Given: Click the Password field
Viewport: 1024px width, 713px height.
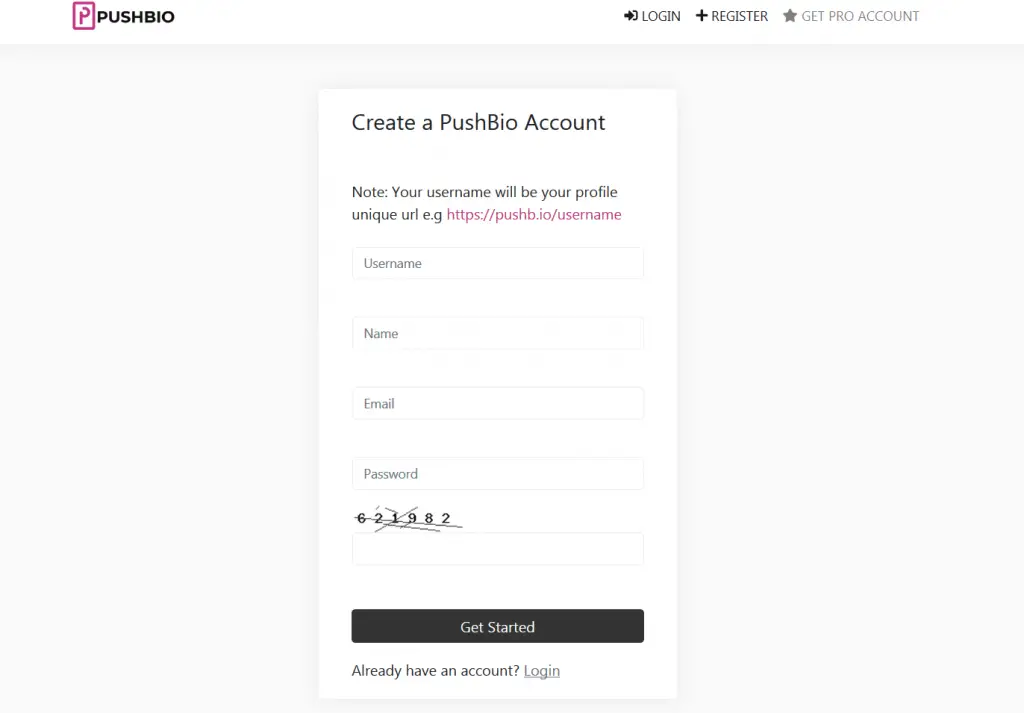Looking at the screenshot, I should [x=497, y=473].
